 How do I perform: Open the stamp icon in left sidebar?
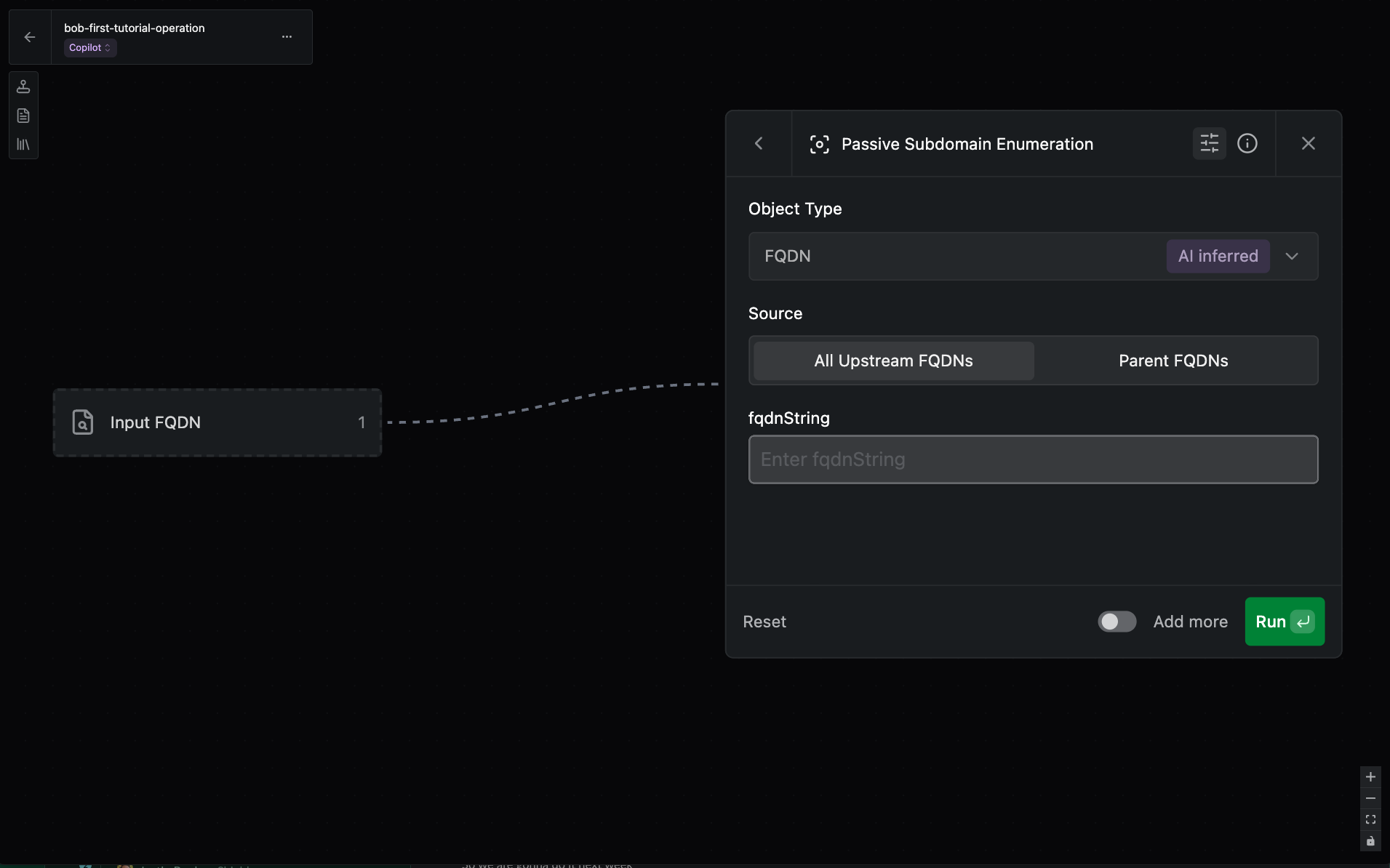23,87
